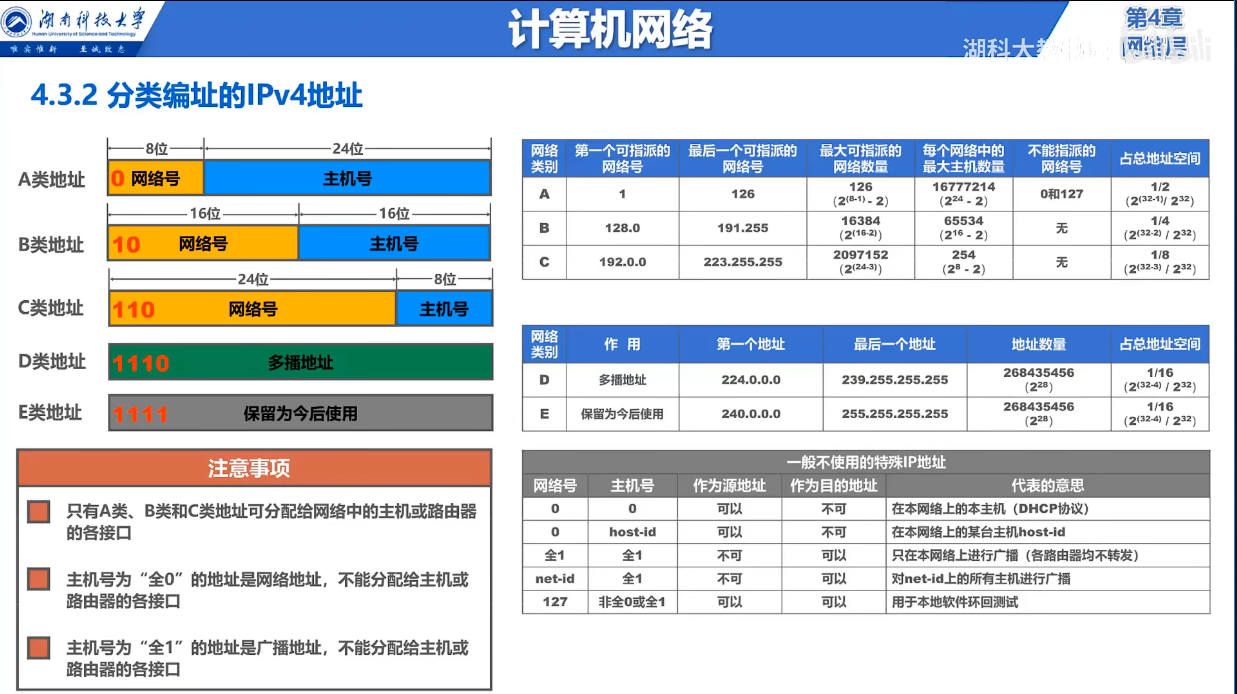This screenshot has height=694, width=1237.
Task: Click the E类地址 label
Action: coord(51,412)
